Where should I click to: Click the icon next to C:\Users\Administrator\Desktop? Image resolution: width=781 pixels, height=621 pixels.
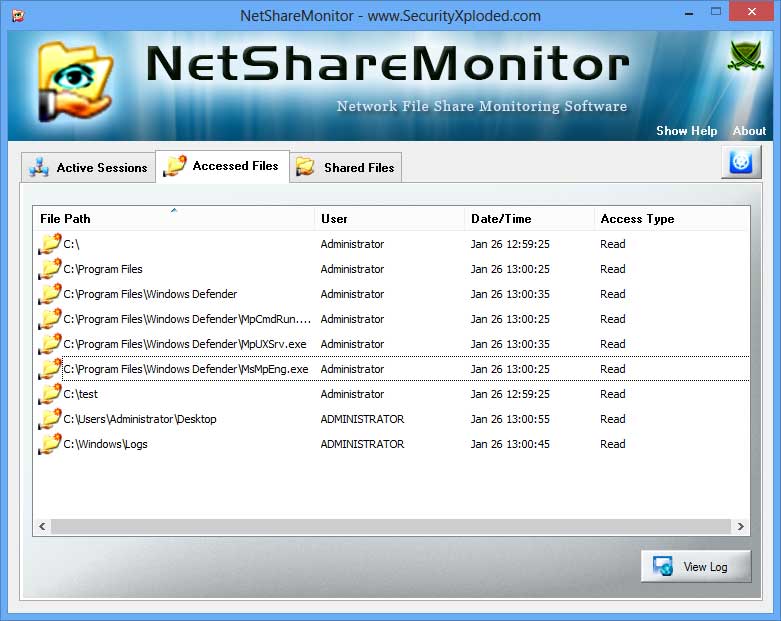pos(49,419)
